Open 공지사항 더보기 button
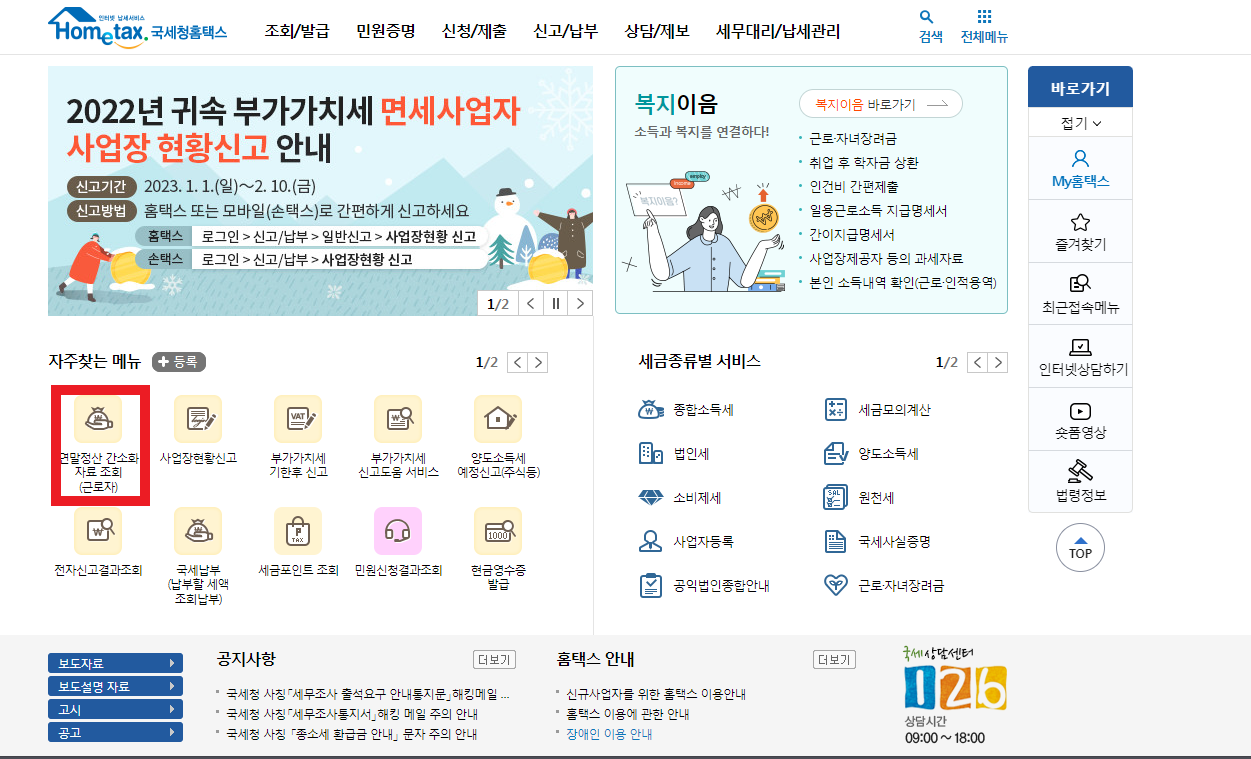Screen dimensions: 1251x759 coord(496,660)
